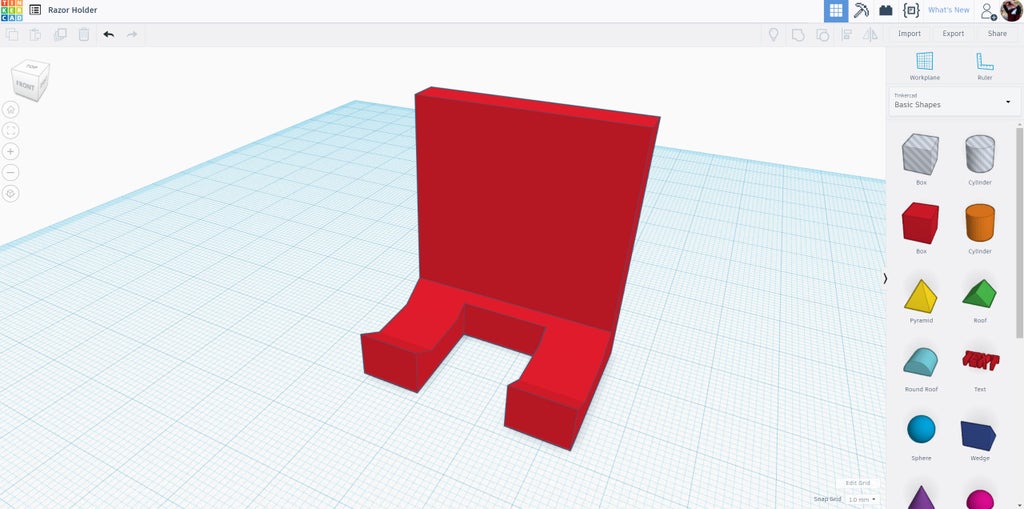Click the Align tool icon
This screenshot has width=1024, height=509.
pyautogui.click(x=846, y=34)
